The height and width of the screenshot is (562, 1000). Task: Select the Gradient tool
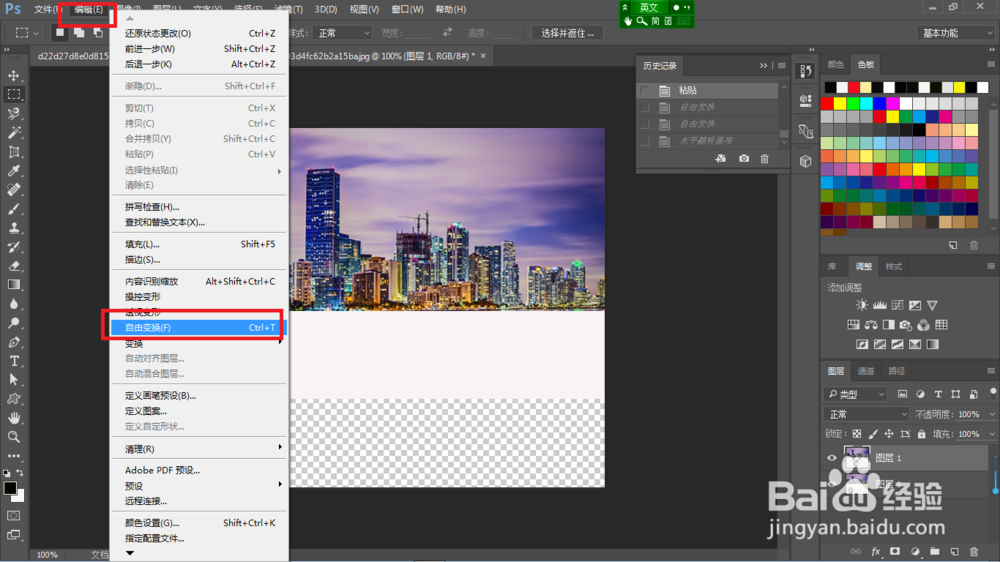pos(13,285)
